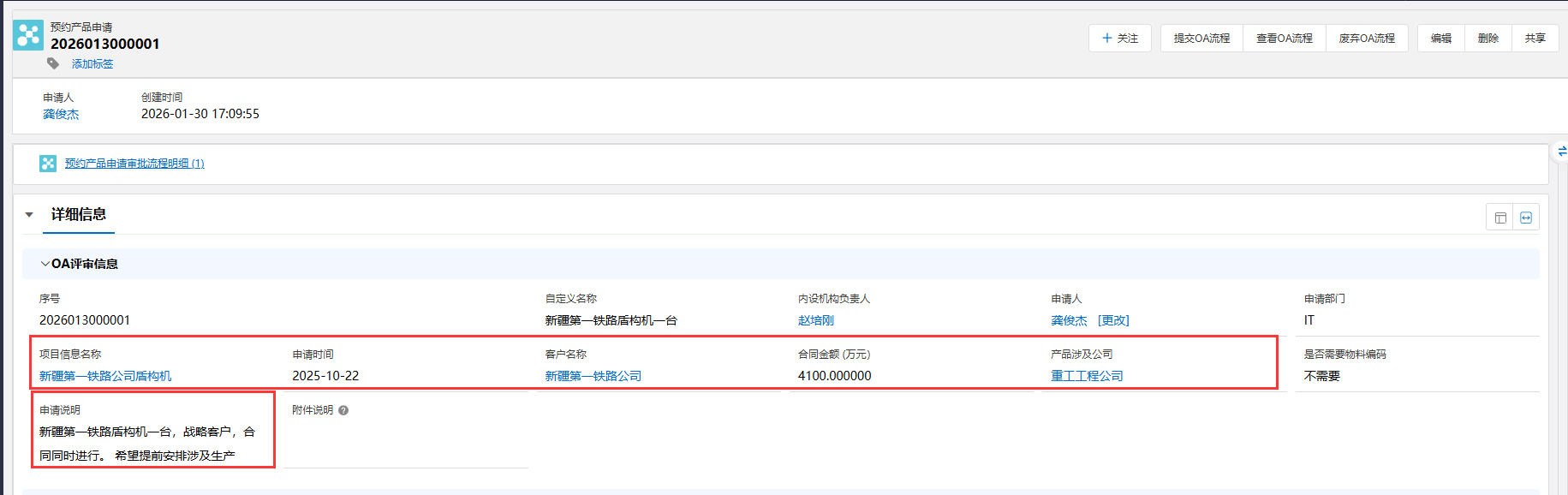
Task: Select the 详细信息 tab
Action: click(x=79, y=214)
